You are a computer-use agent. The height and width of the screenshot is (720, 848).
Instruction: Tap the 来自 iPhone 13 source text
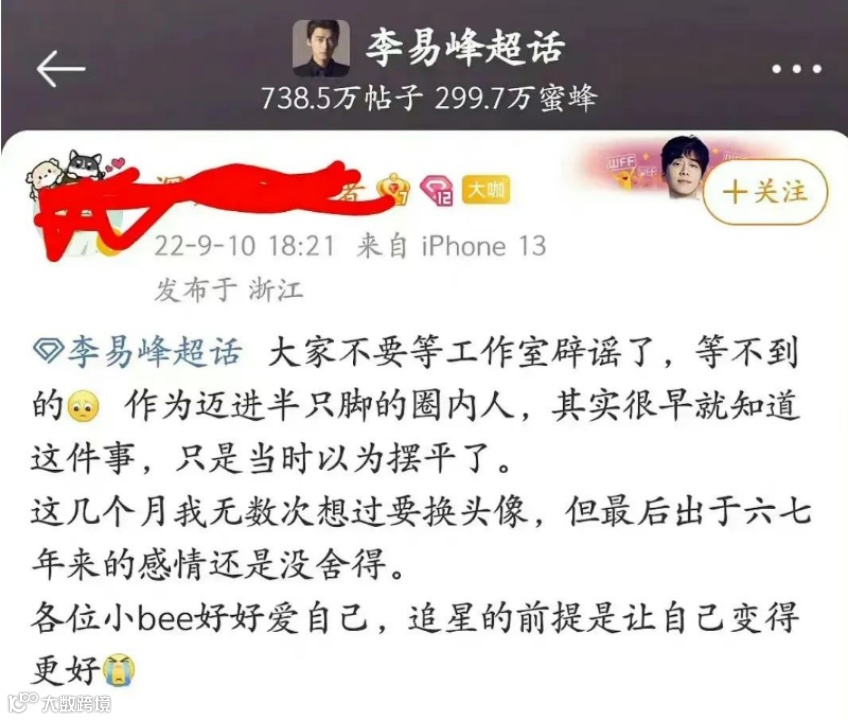pos(451,246)
